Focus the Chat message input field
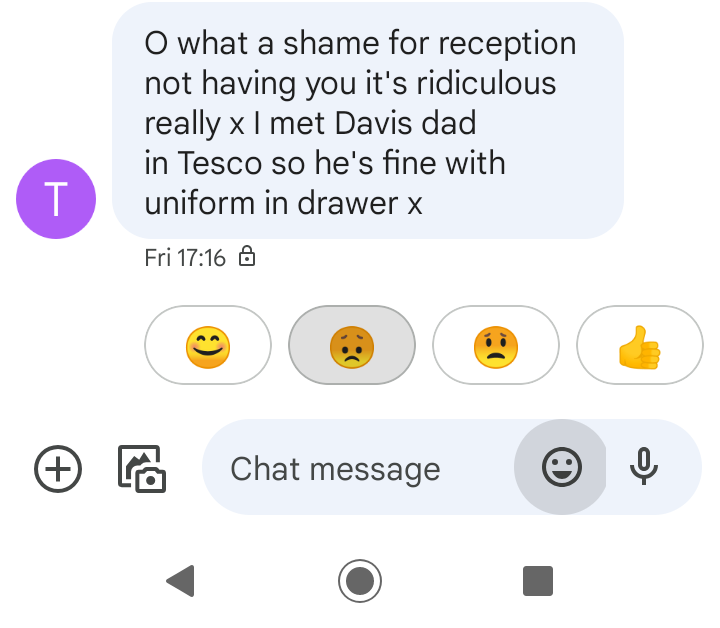Image resolution: width=720 pixels, height=628 pixels. click(x=358, y=467)
